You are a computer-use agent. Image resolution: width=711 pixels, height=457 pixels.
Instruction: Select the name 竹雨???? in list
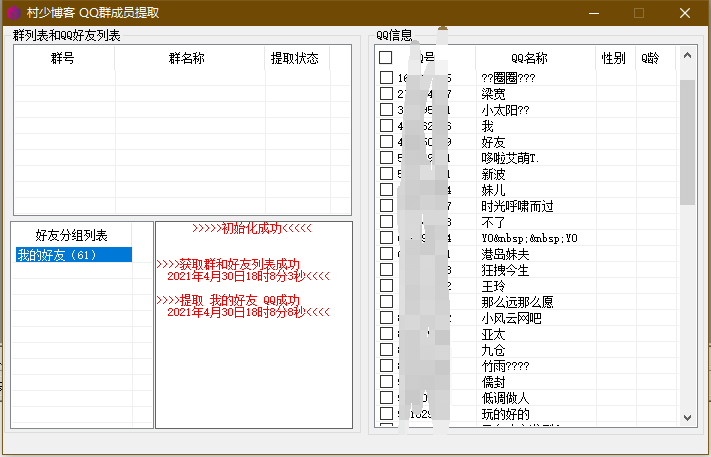pyautogui.click(x=505, y=366)
